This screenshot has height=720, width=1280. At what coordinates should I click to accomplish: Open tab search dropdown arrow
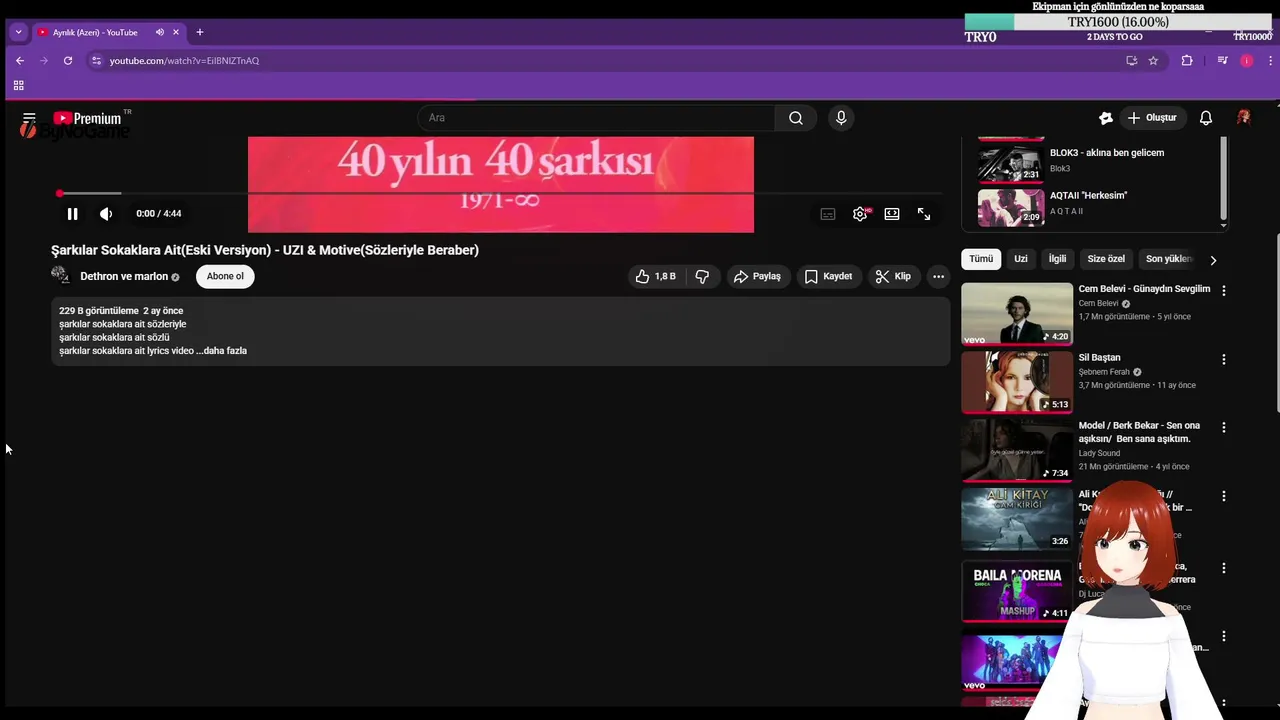coord(18,32)
